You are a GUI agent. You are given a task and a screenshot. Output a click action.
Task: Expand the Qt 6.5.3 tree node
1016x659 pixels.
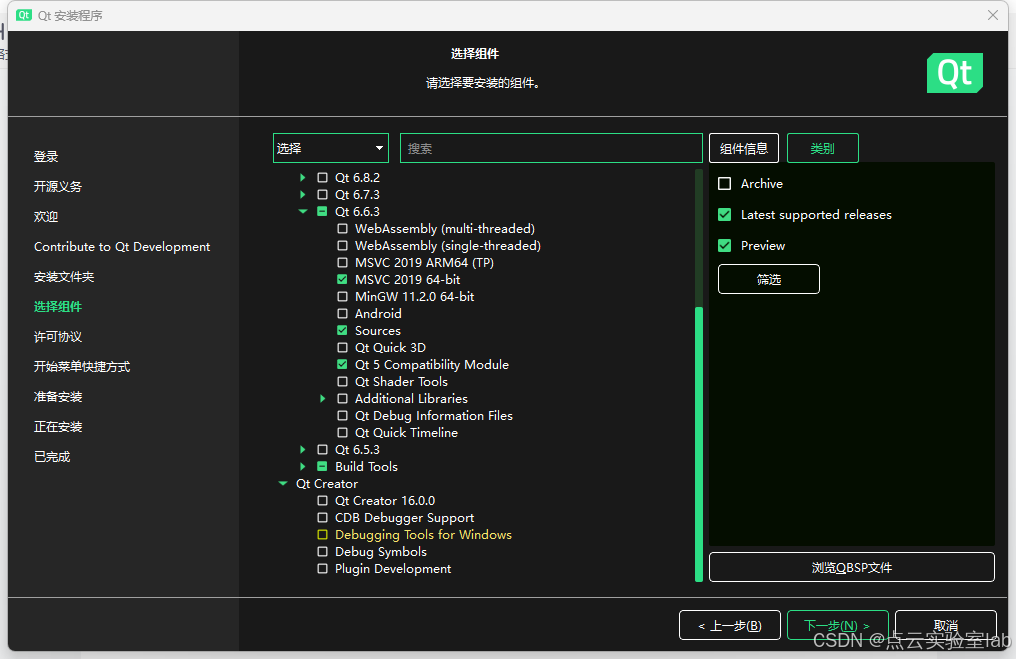[x=303, y=449]
